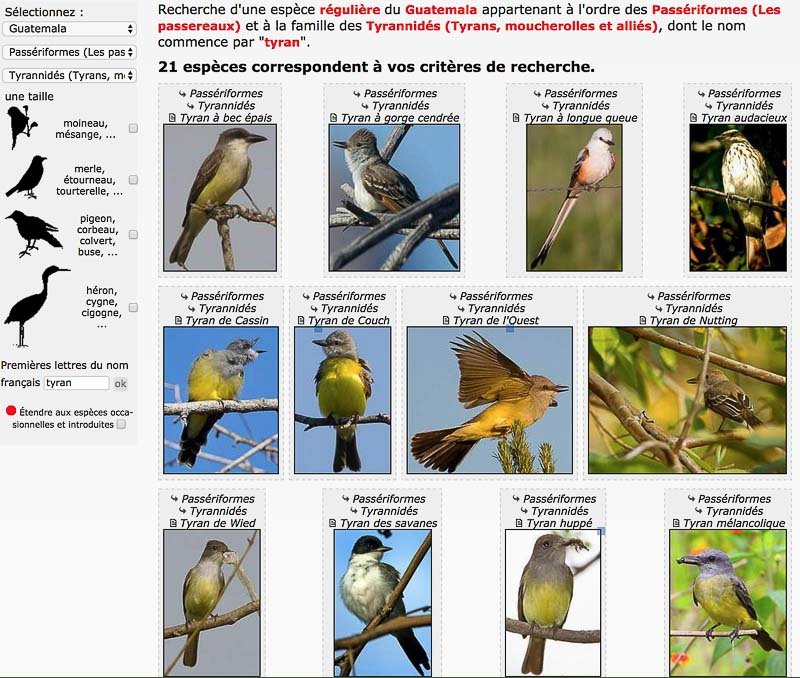Click the heron-size bird silhouette
Screen dimensions: 800x678
[x=37, y=306]
